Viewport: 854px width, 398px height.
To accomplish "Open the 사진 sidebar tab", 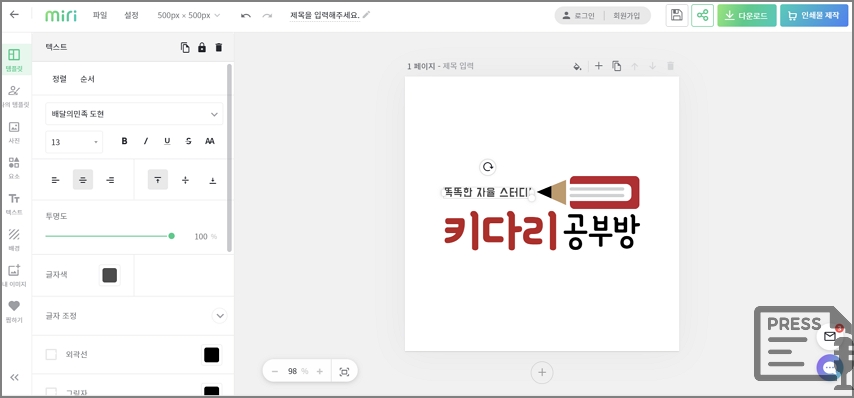I will (x=14, y=132).
